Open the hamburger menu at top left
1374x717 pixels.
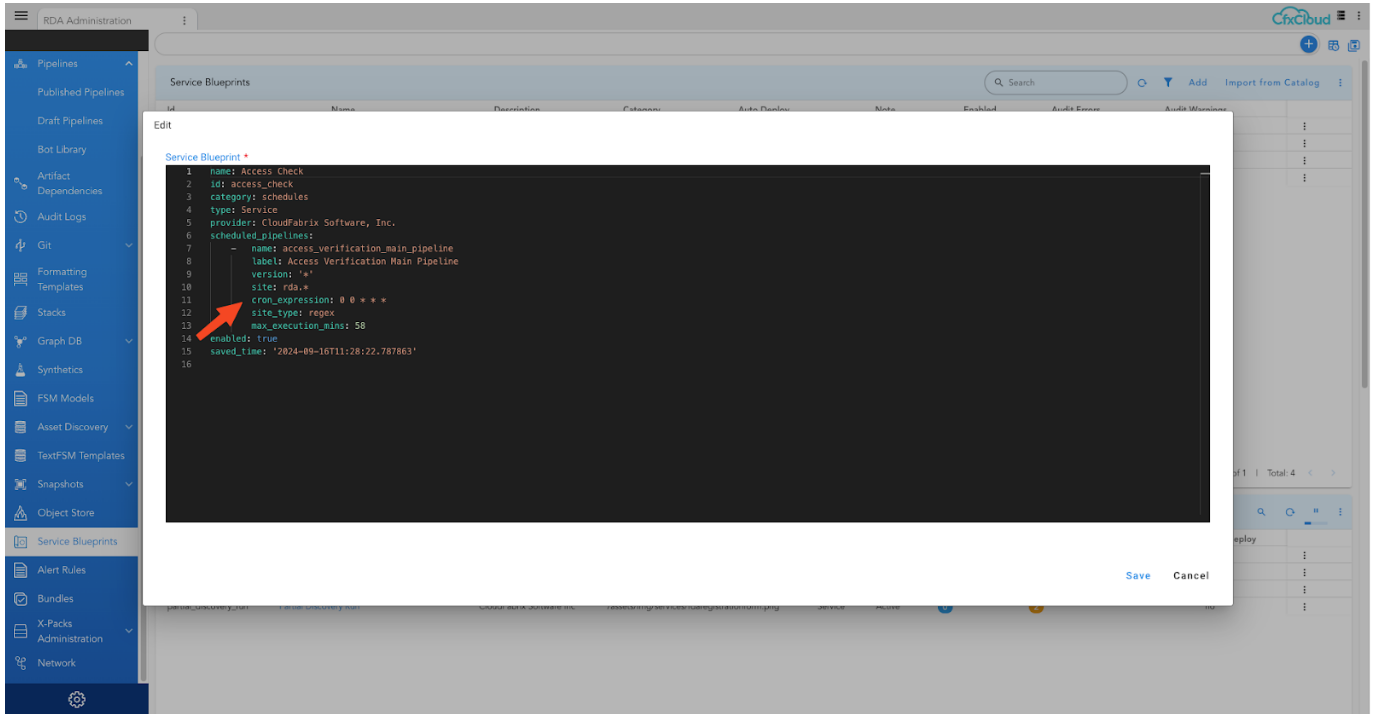click(21, 18)
